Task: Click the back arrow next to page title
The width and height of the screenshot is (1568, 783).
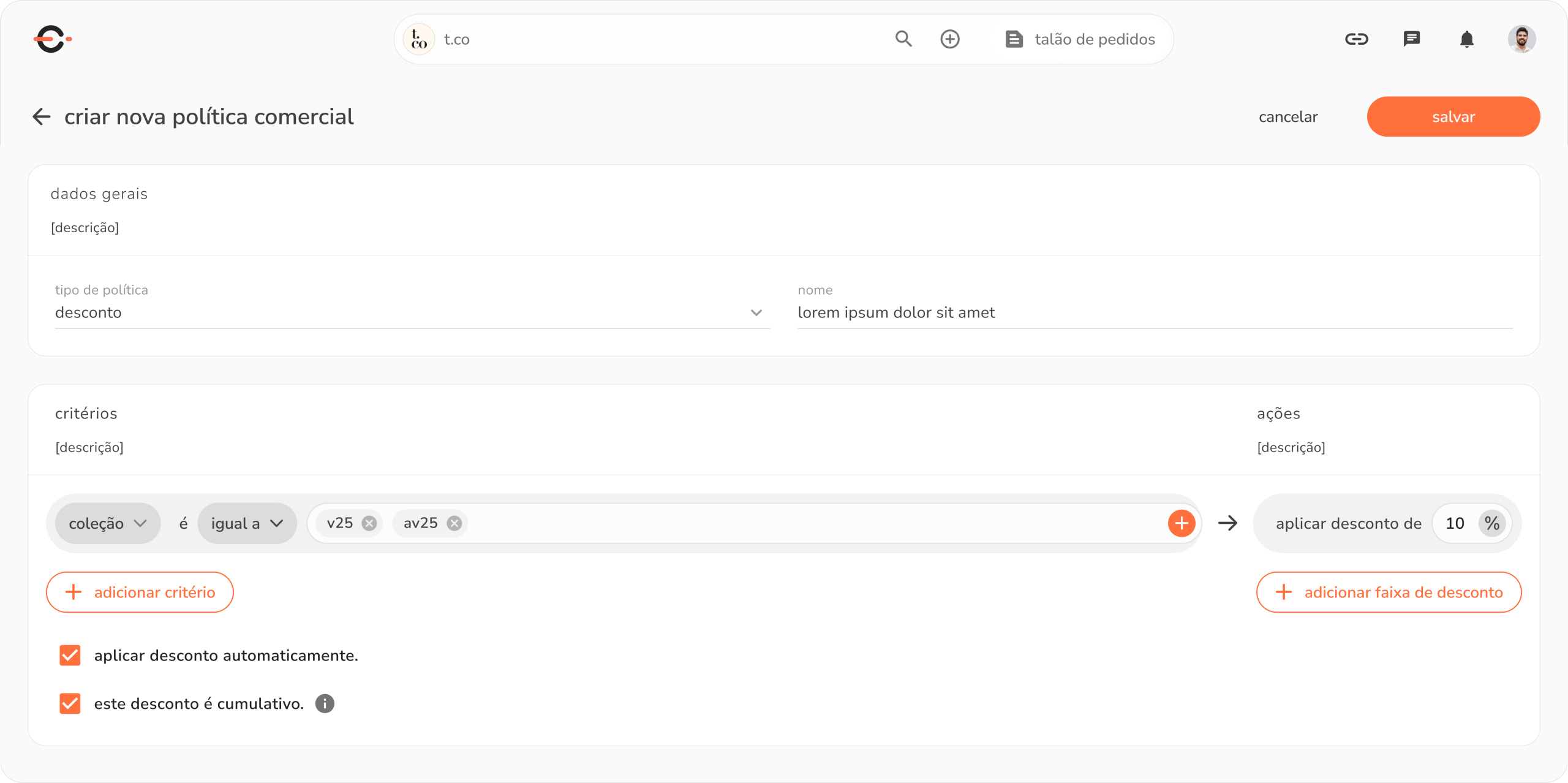Action: [x=41, y=116]
